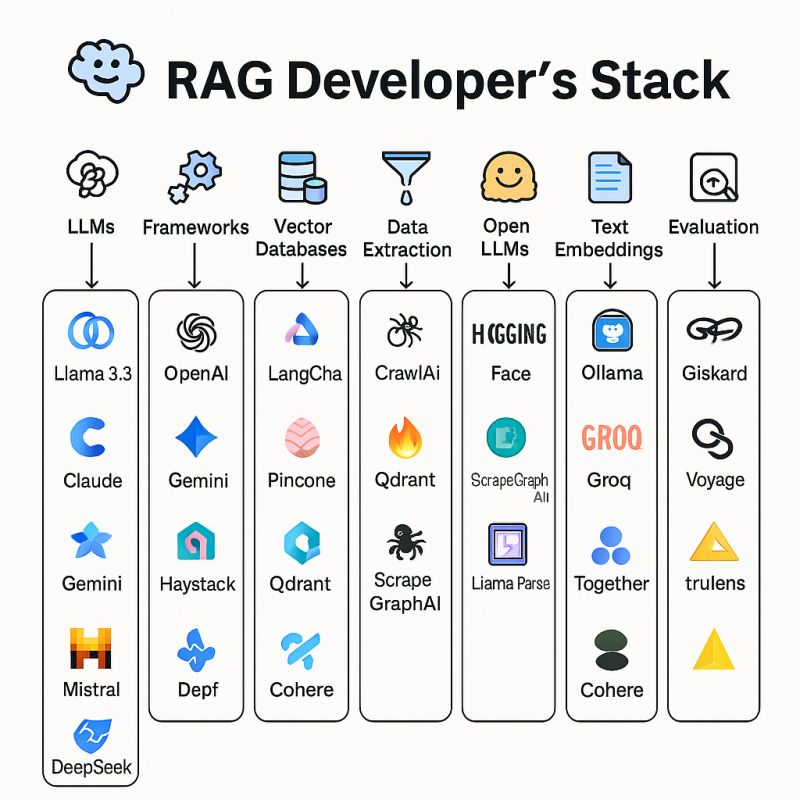Click the "Vector Databases" column heading
Screen dimensions: 800x800
pos(302,238)
